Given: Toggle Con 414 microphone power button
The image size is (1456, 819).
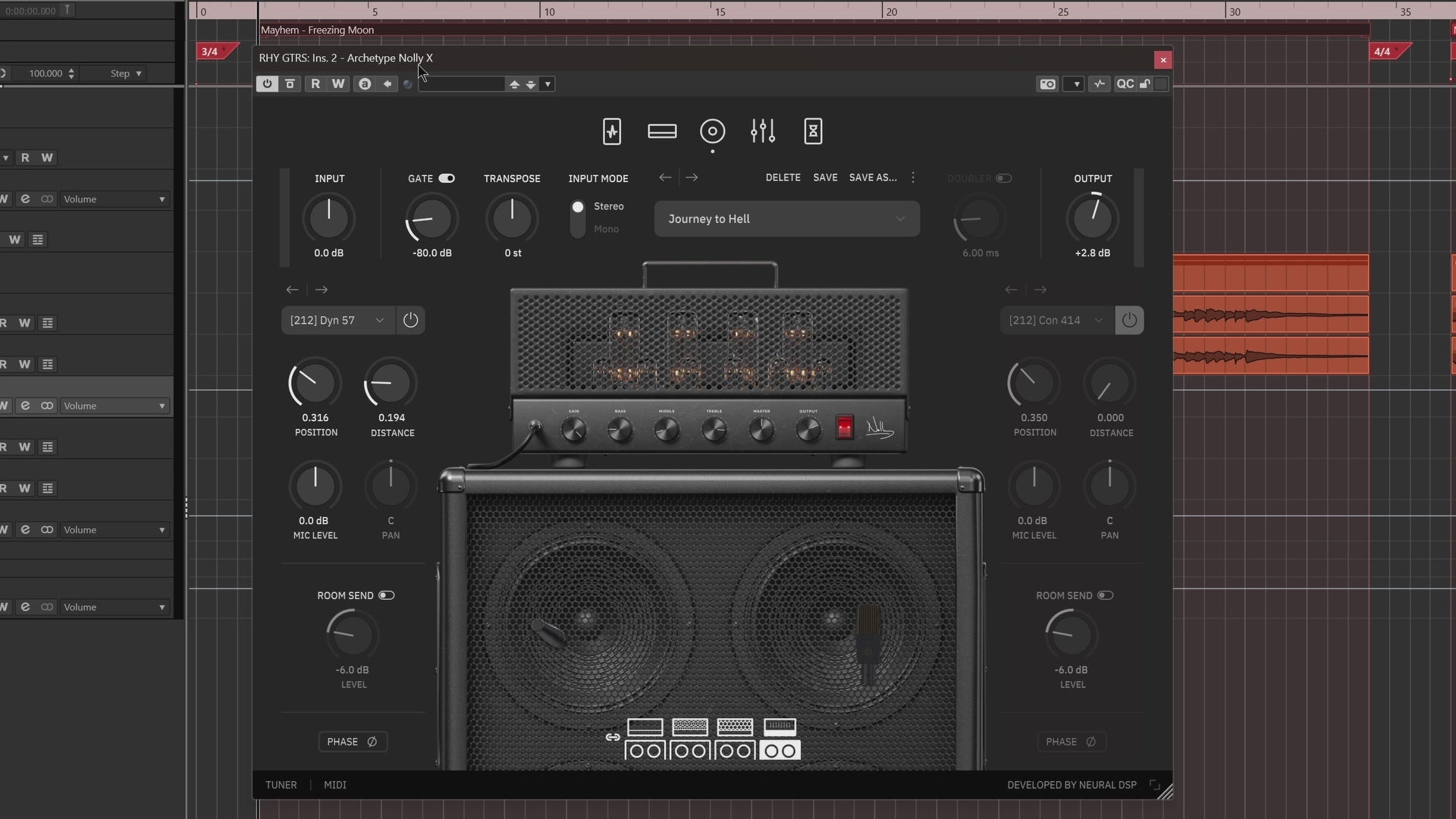Looking at the screenshot, I should [x=1129, y=320].
